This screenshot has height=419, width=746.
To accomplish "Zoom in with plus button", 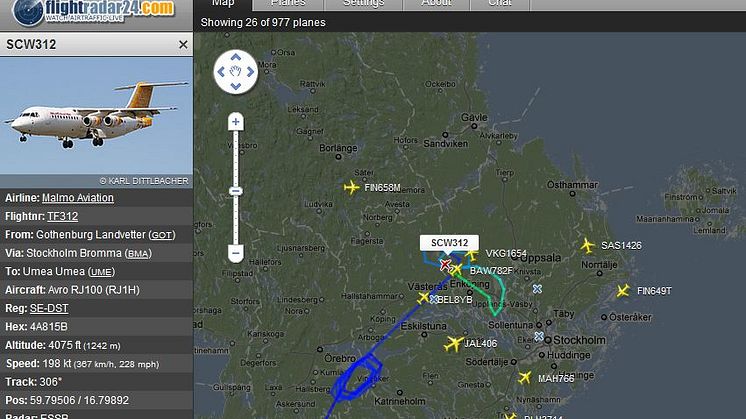I will [x=236, y=122].
